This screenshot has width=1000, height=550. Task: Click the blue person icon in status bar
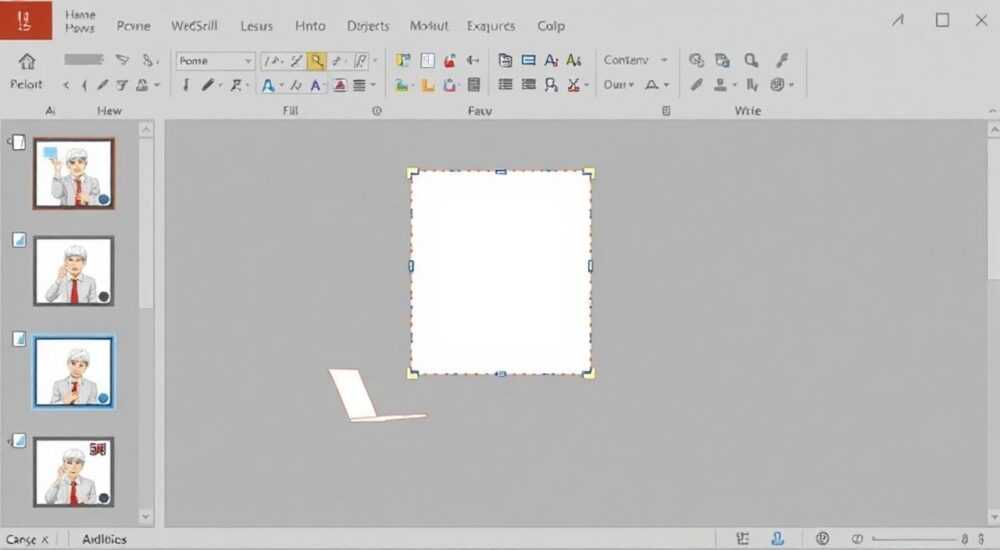(777, 539)
